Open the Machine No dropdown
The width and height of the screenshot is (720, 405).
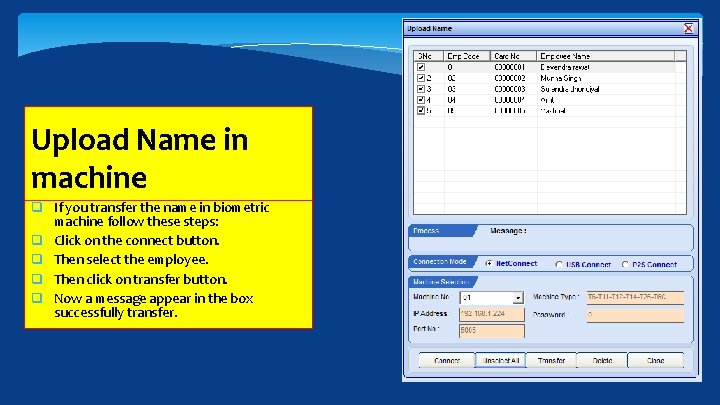click(x=518, y=298)
